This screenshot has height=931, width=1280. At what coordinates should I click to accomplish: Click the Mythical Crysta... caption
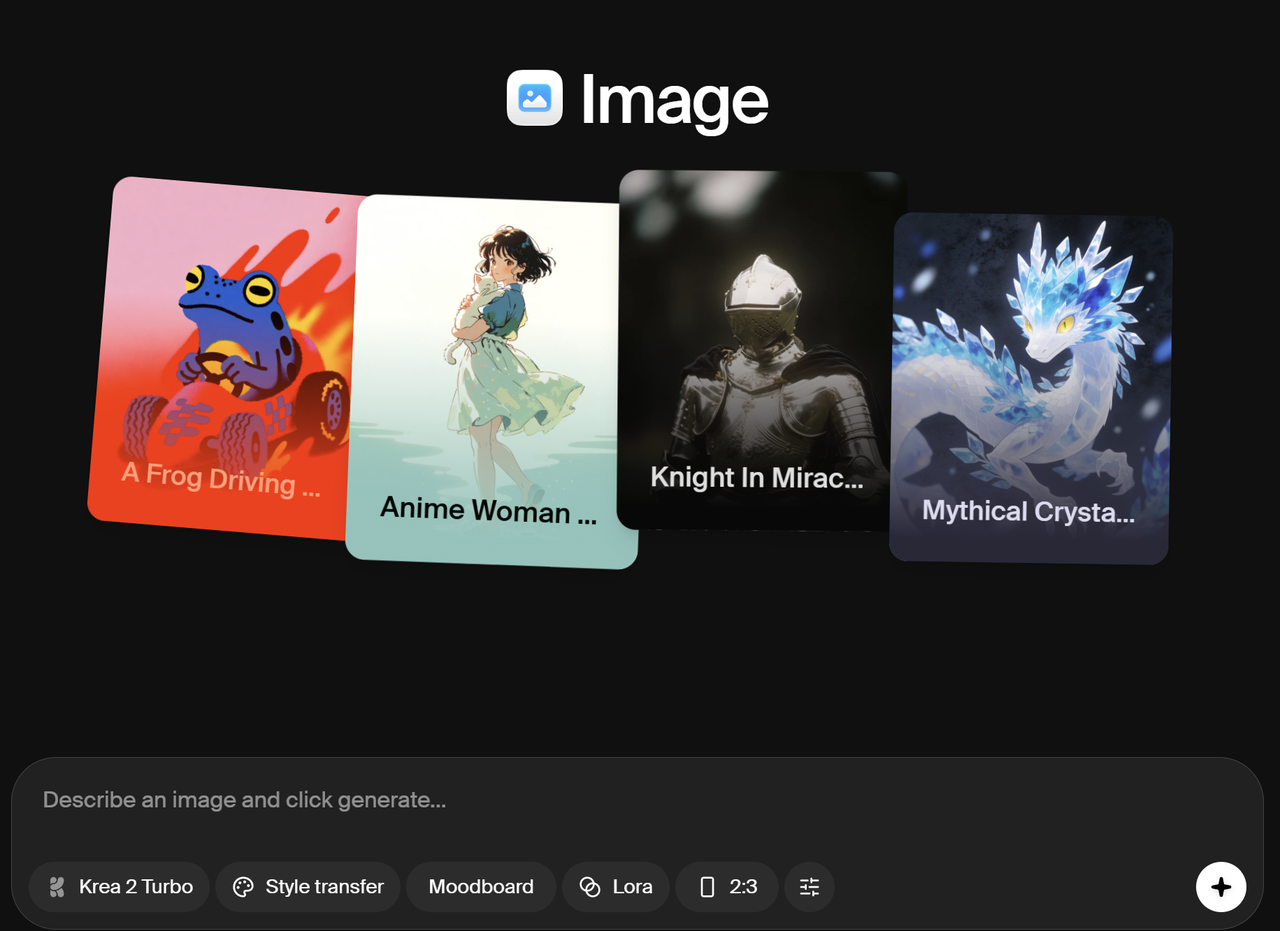[1028, 511]
